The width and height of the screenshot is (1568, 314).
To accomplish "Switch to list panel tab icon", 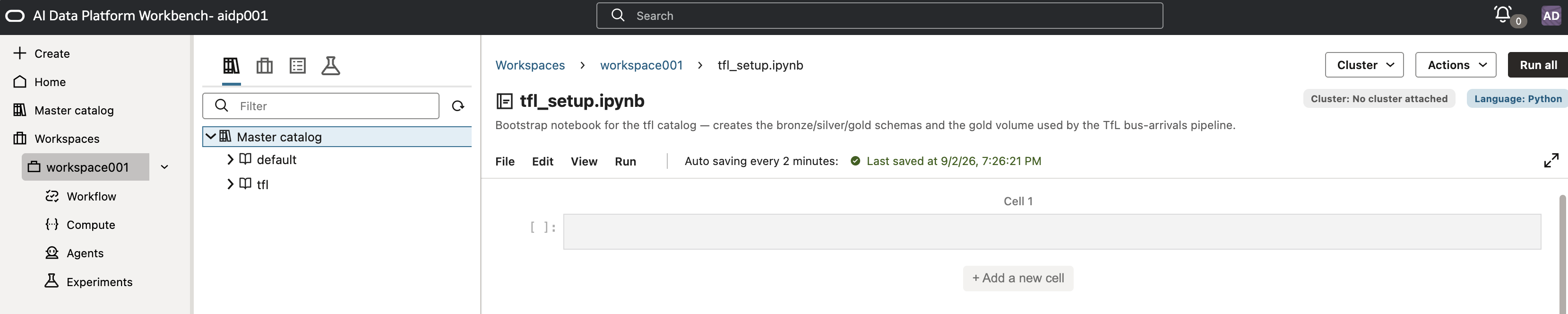I will pyautogui.click(x=298, y=65).
